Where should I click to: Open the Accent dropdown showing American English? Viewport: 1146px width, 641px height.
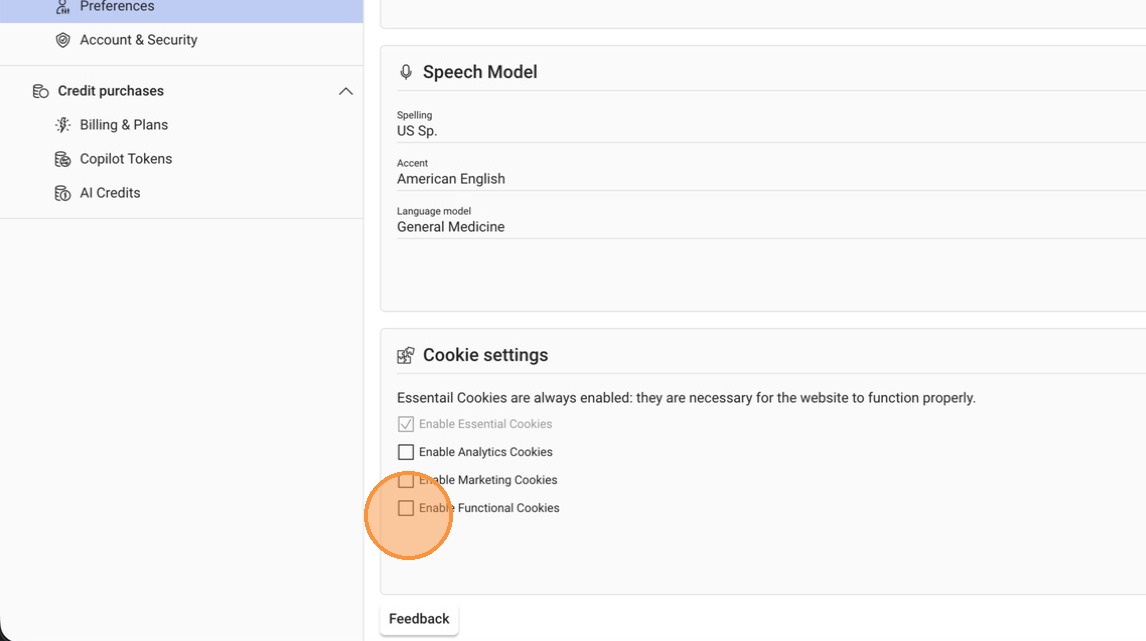(x=770, y=178)
